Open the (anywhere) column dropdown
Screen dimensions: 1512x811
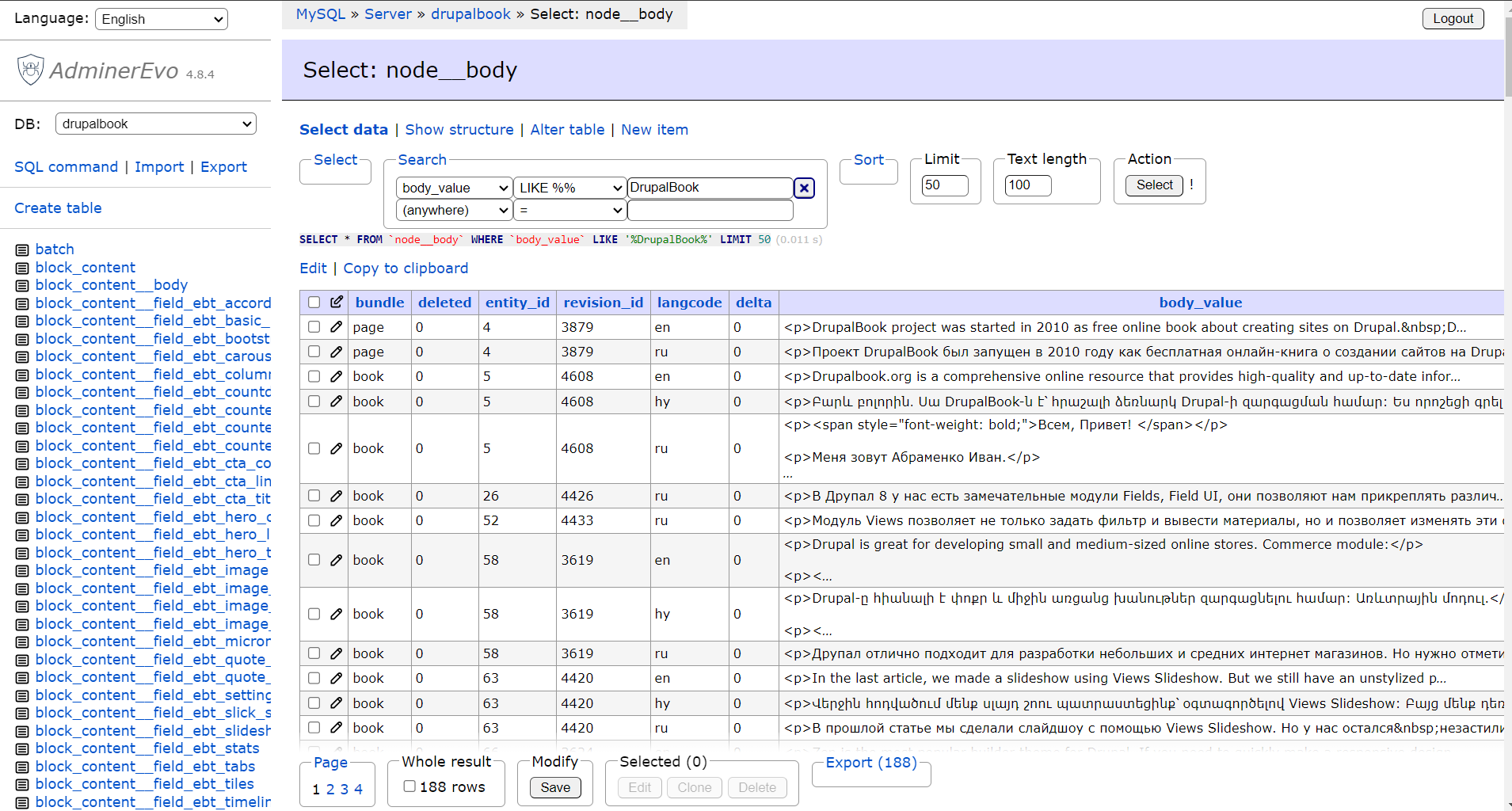pyautogui.click(x=454, y=210)
